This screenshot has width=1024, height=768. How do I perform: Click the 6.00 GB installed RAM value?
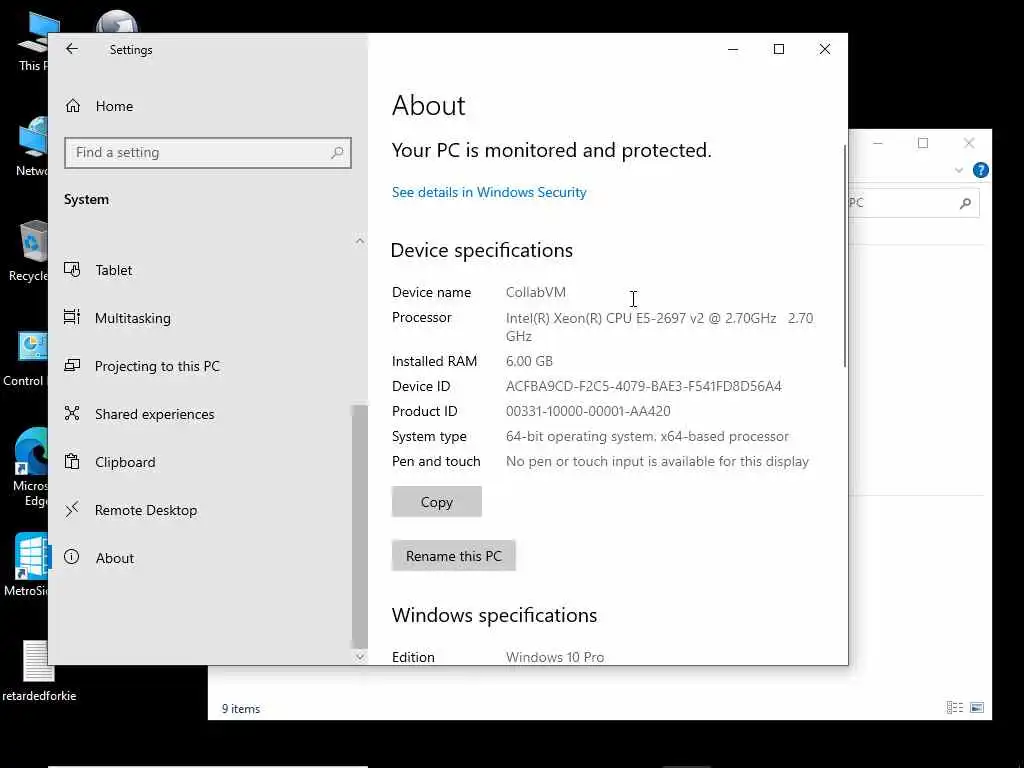coord(529,361)
